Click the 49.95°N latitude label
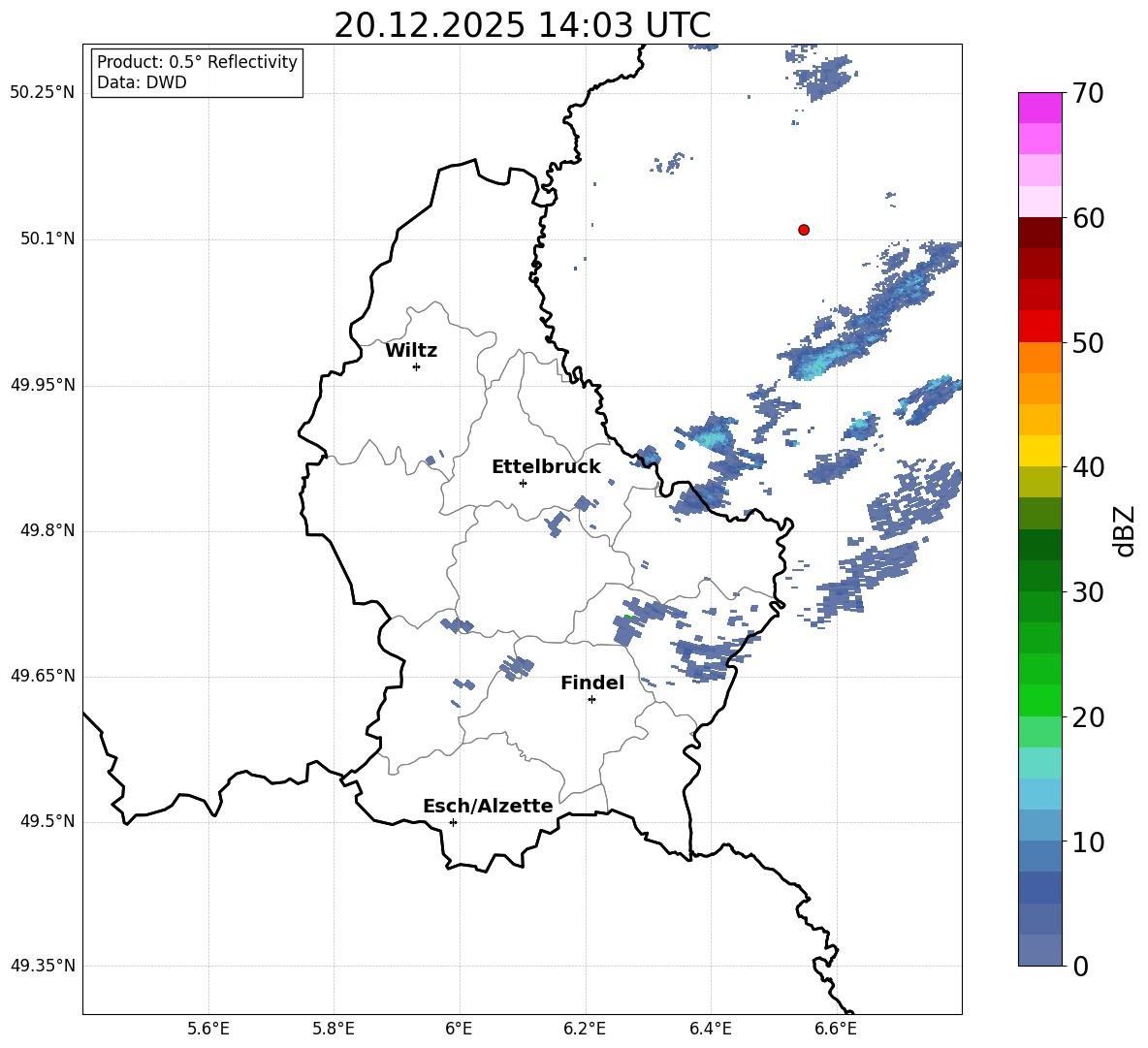1148x1048 pixels. 43,384
